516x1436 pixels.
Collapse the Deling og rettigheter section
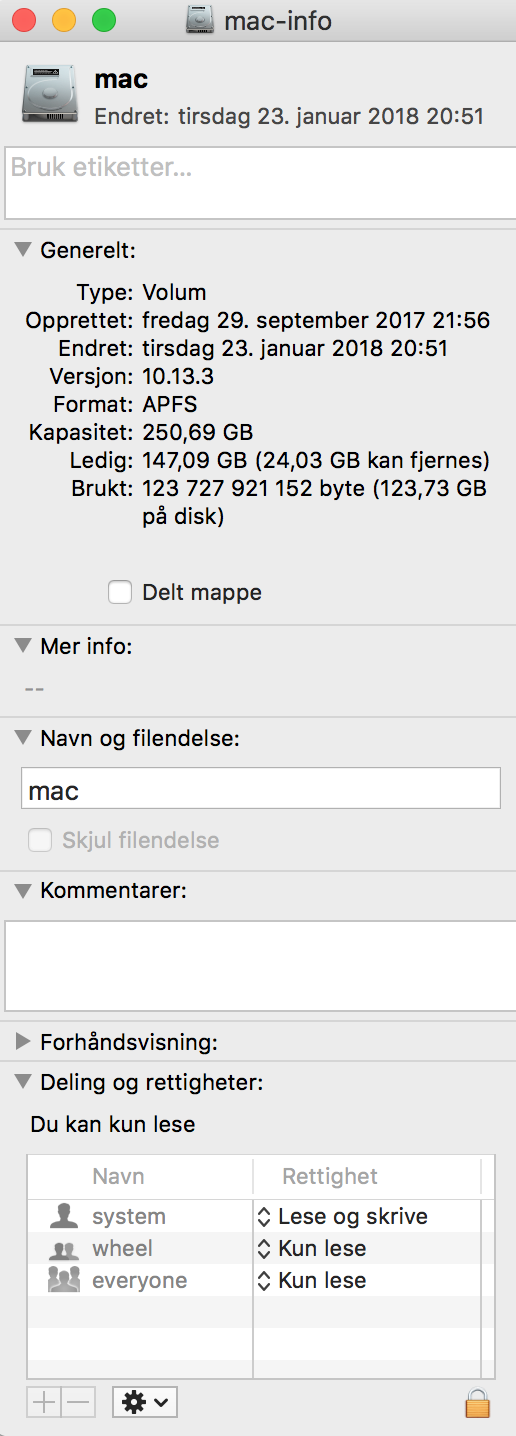pyautogui.click(x=23, y=1081)
